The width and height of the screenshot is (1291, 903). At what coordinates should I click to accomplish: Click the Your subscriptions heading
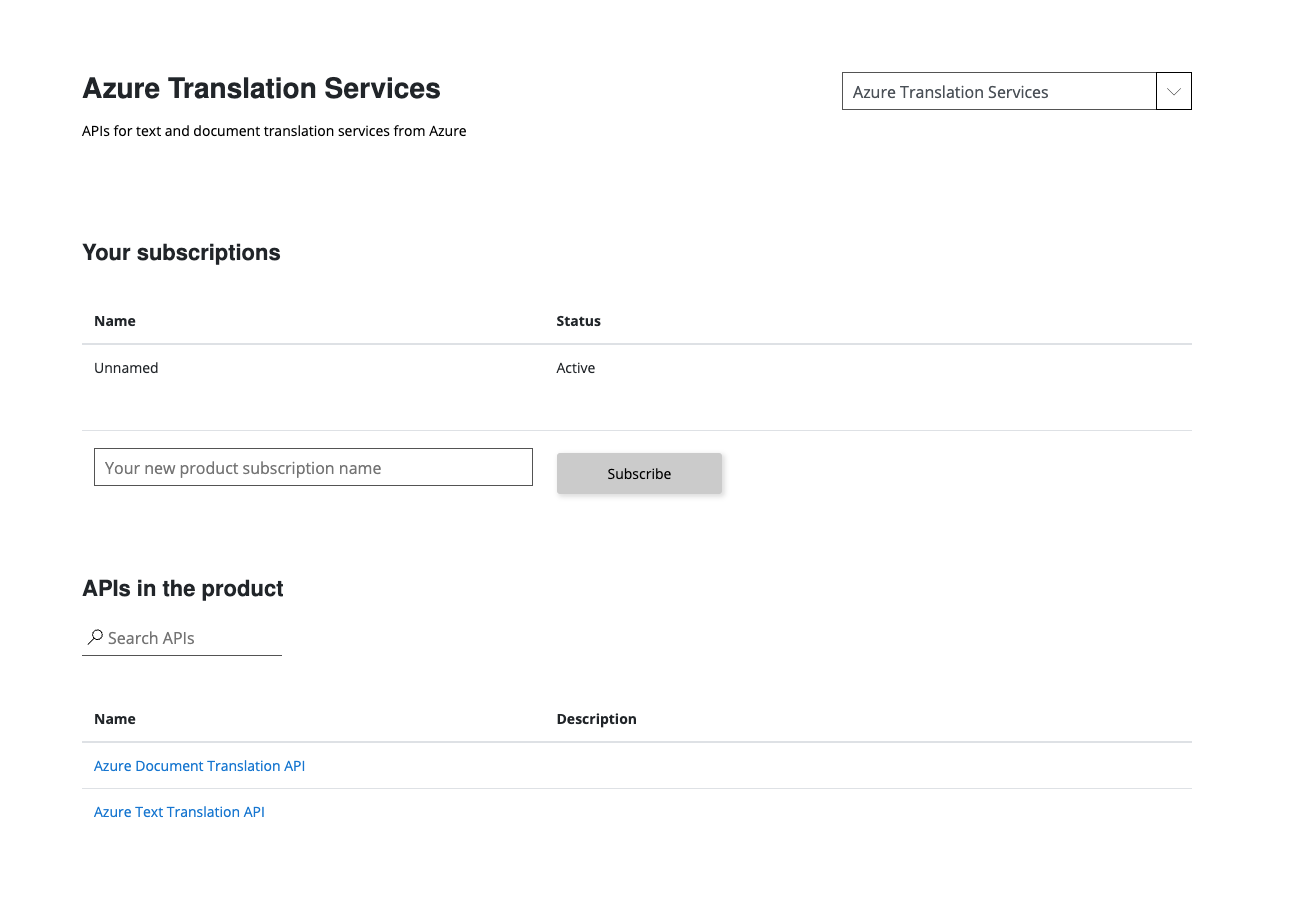click(x=181, y=252)
